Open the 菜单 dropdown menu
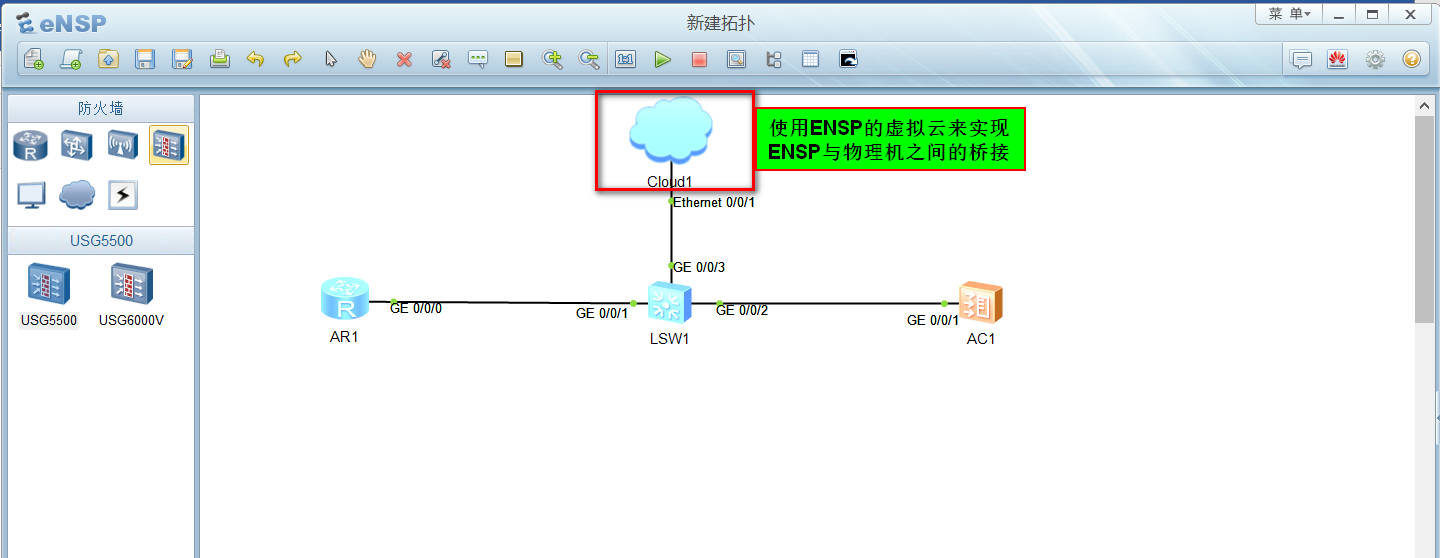1440x558 pixels. click(1289, 14)
